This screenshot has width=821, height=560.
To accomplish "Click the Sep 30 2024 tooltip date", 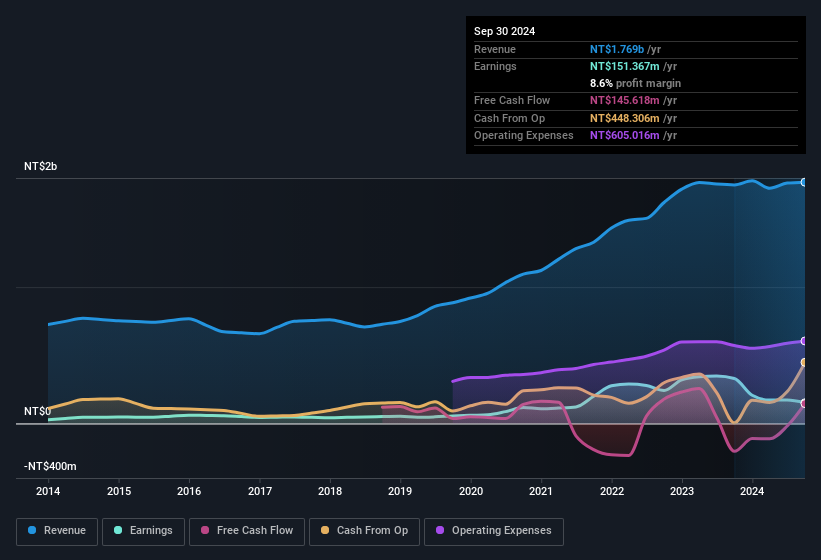I will (504, 31).
